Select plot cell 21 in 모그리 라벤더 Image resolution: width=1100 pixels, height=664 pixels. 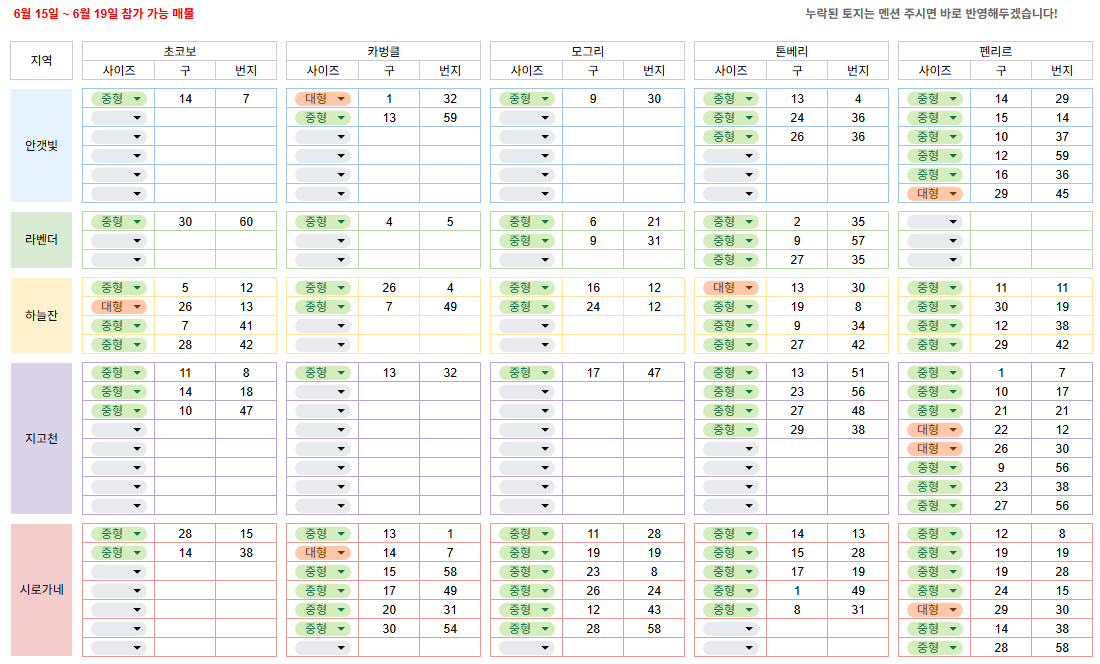[654, 222]
